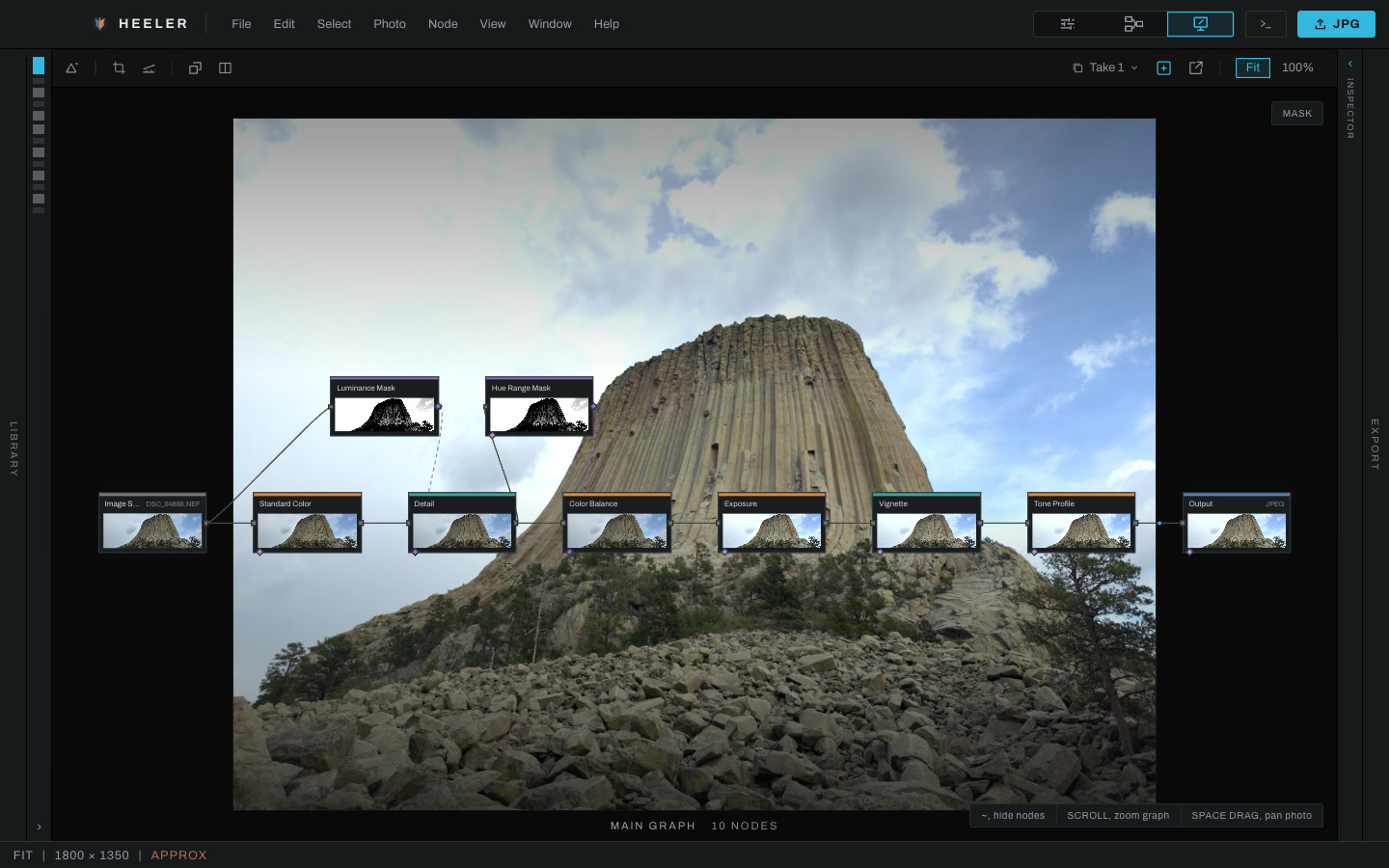Click mask port diamond under Output node
This screenshot has width=1389, height=868.
[x=1189, y=553]
